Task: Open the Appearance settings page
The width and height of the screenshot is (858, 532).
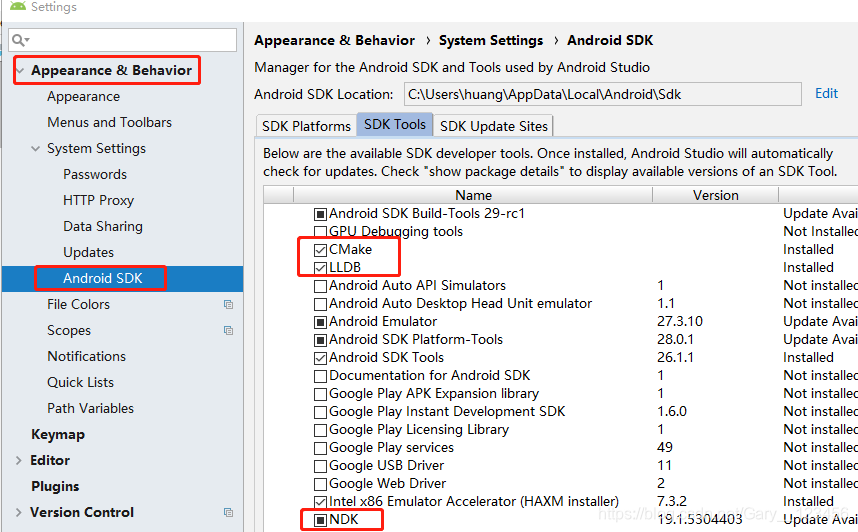Action: pos(84,97)
